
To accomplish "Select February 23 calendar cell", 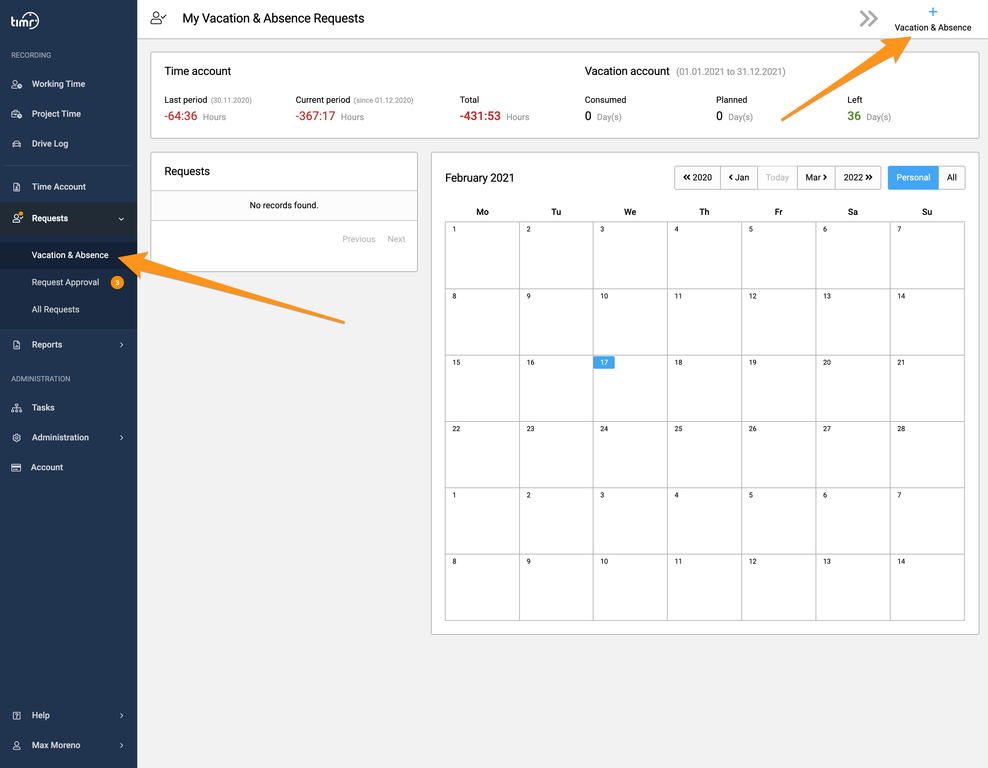I will coord(556,454).
